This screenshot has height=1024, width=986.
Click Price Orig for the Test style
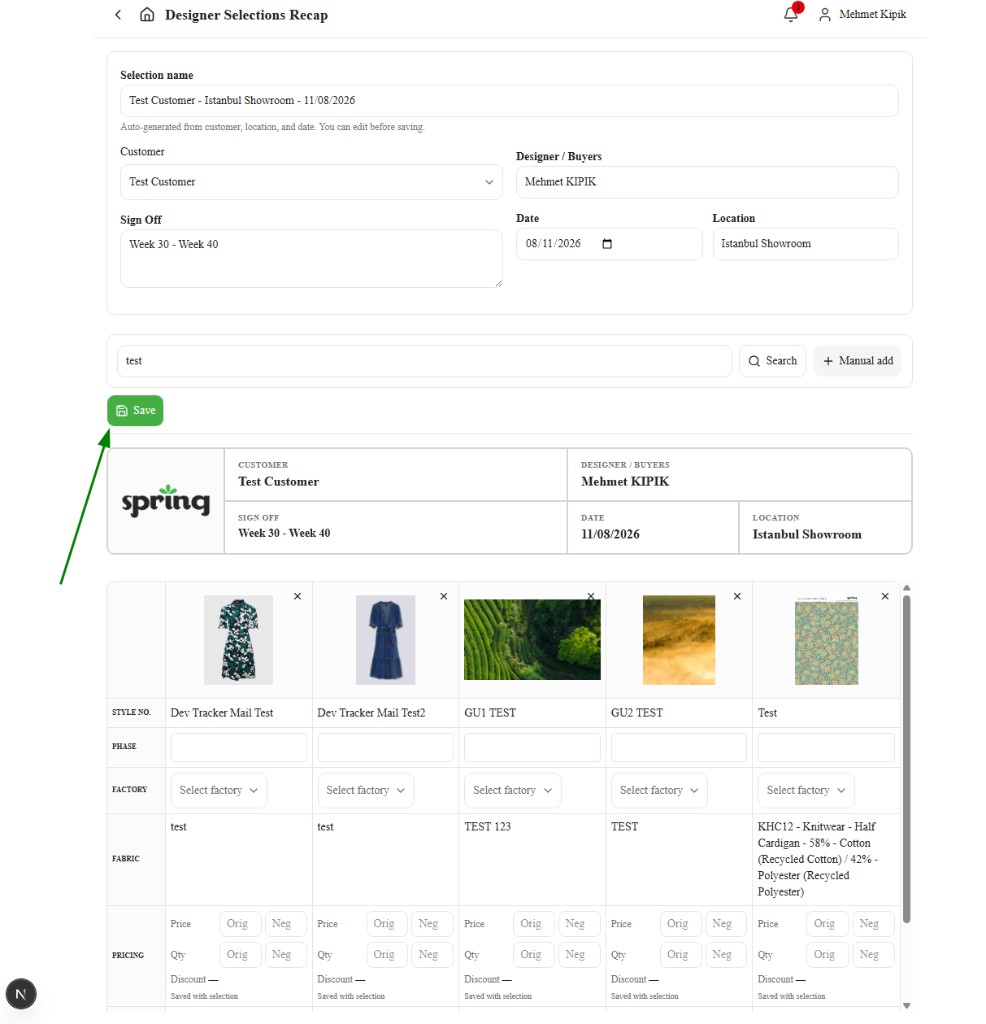(827, 923)
